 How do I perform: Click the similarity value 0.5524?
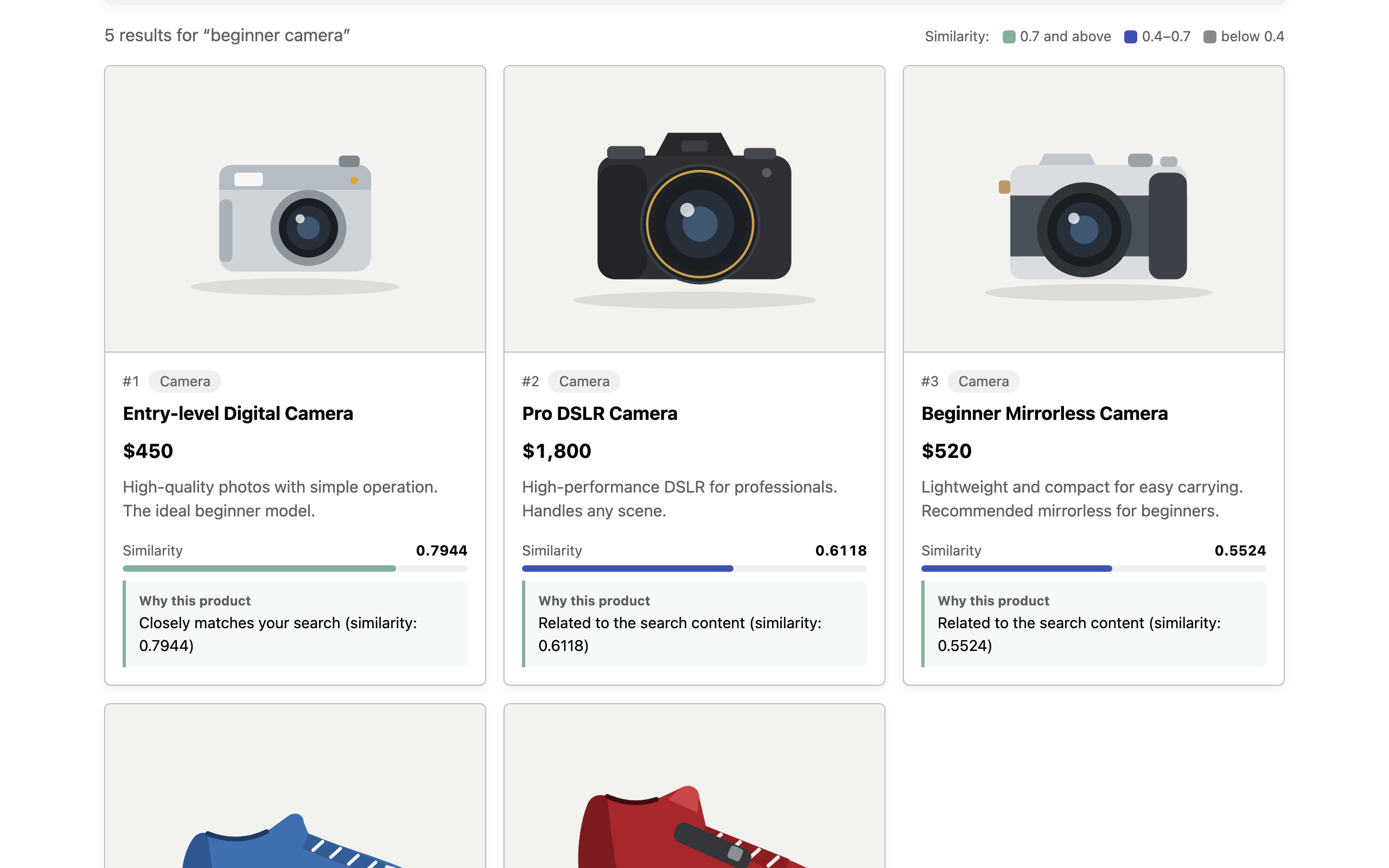[1240, 551]
